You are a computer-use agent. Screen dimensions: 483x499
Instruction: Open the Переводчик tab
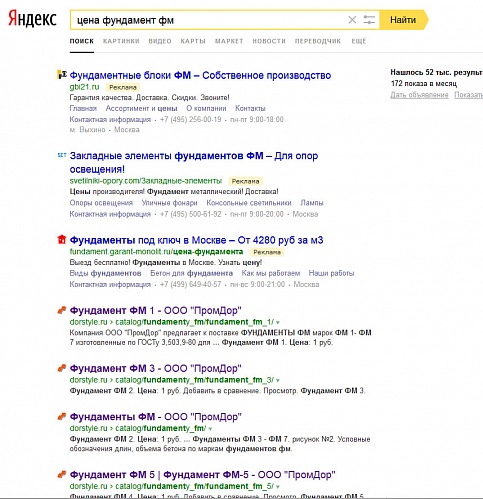tap(318, 41)
